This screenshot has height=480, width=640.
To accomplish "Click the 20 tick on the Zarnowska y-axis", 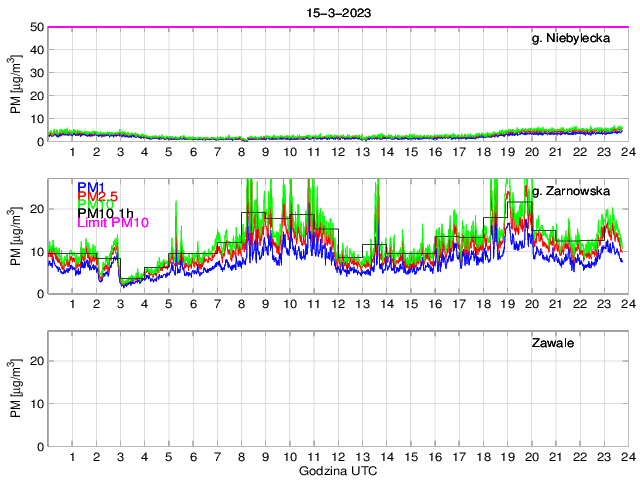I will [36, 209].
